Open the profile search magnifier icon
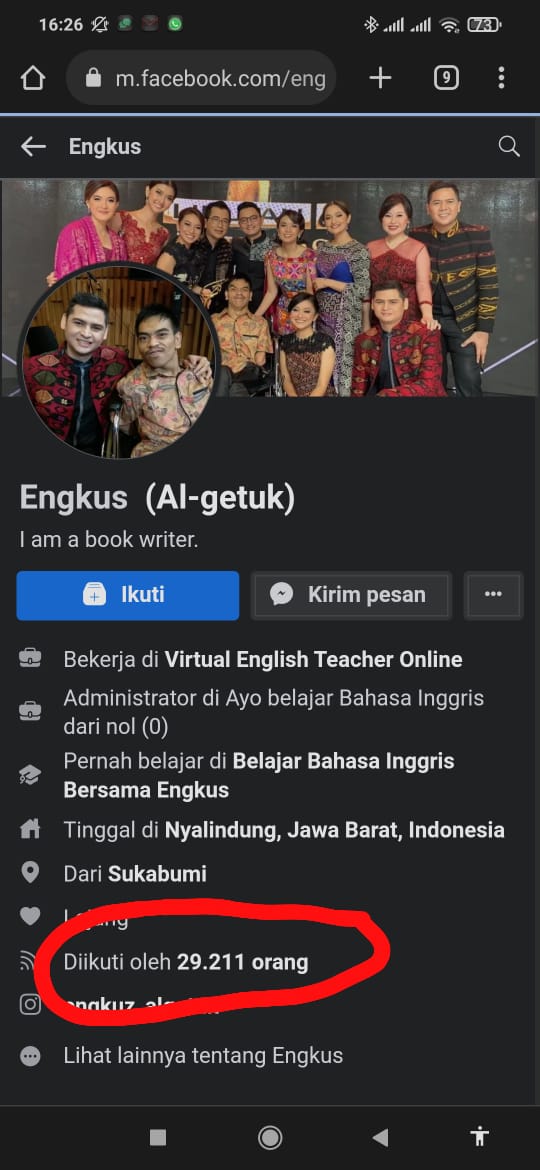 [509, 146]
